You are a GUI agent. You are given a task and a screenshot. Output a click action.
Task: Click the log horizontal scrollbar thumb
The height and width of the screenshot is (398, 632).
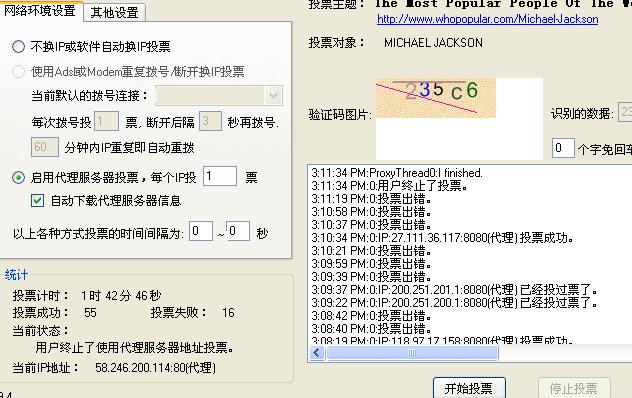pyautogui.click(x=412, y=353)
